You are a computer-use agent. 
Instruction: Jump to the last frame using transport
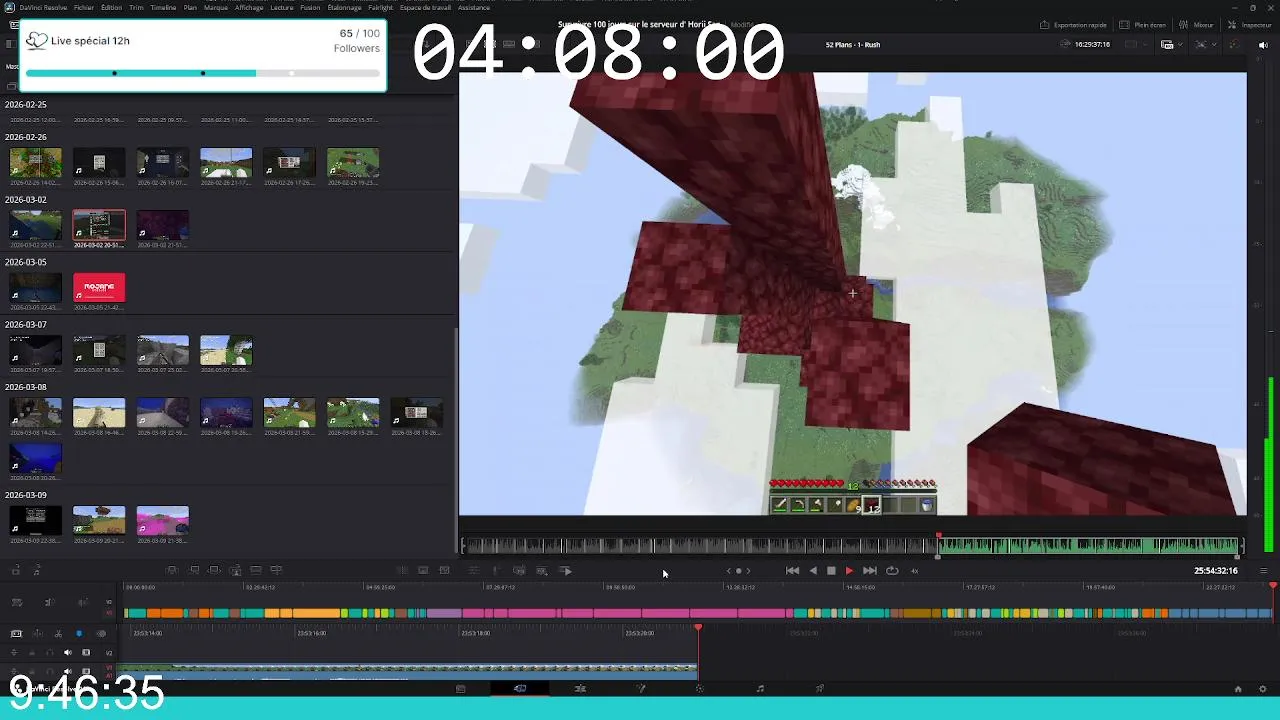pyautogui.click(x=869, y=571)
